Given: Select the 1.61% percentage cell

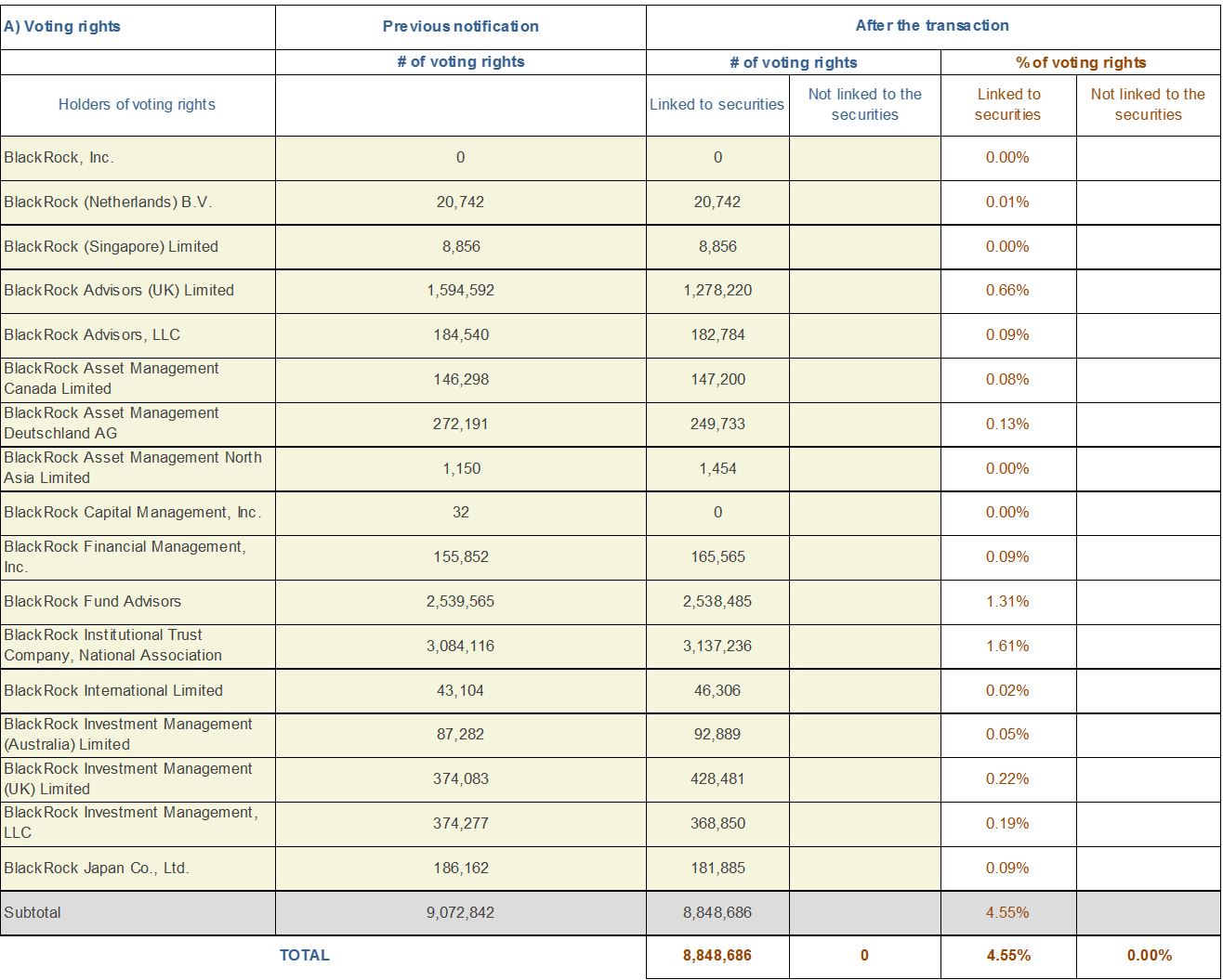Looking at the screenshot, I should [1007, 647].
